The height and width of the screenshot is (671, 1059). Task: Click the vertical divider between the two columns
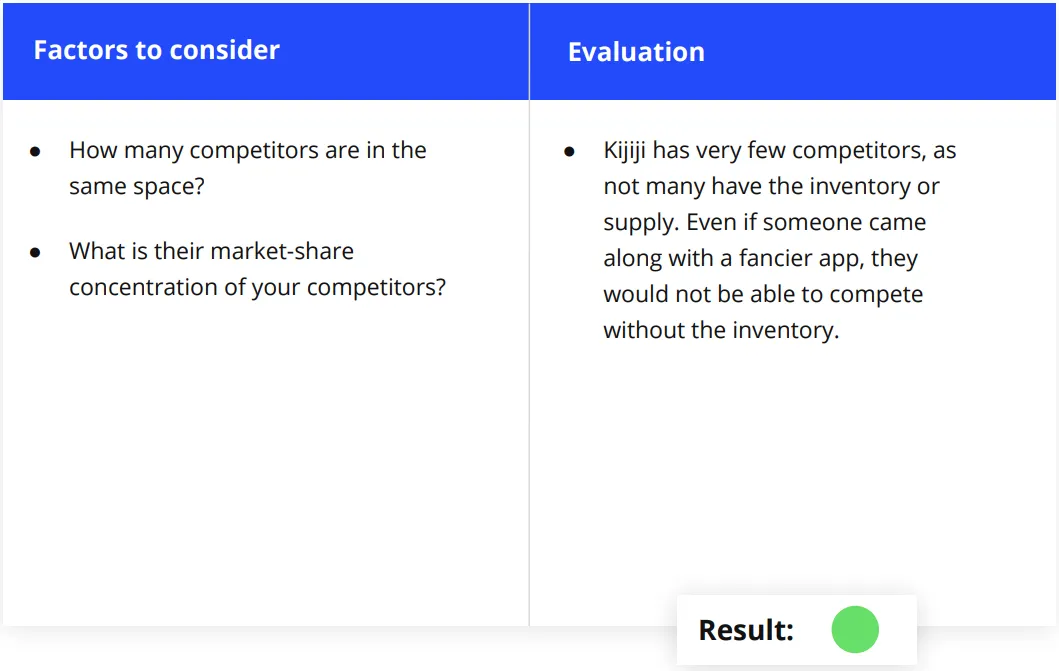click(x=530, y=363)
